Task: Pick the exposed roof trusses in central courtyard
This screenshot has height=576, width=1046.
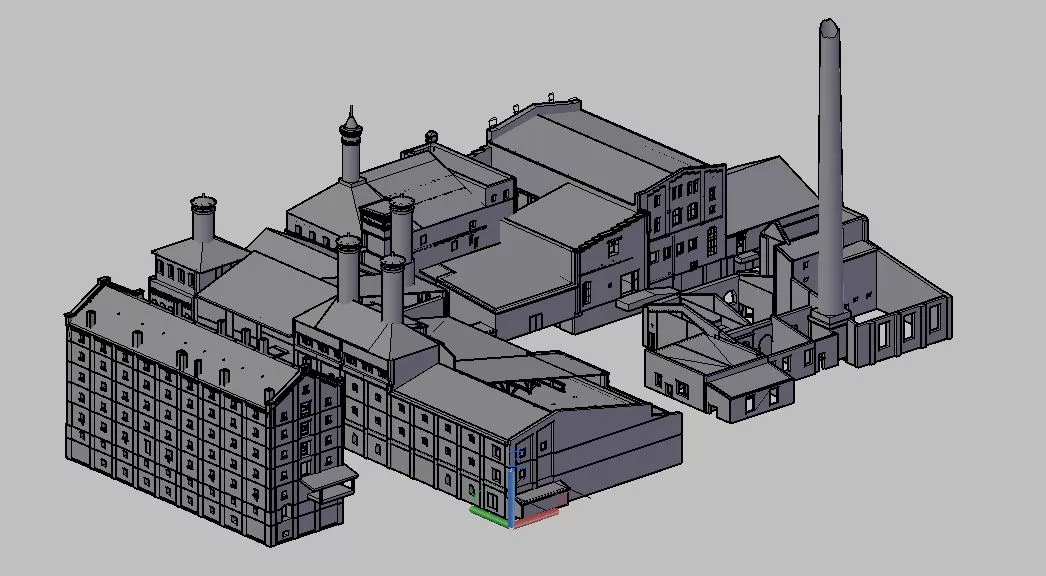Action: click(x=540, y=377)
